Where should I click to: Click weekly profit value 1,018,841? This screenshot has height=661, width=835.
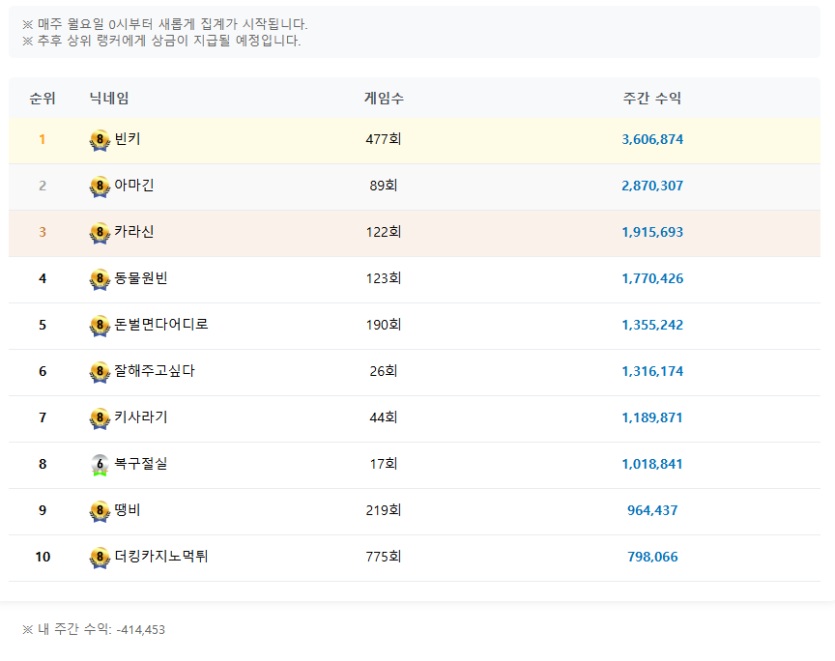point(652,464)
